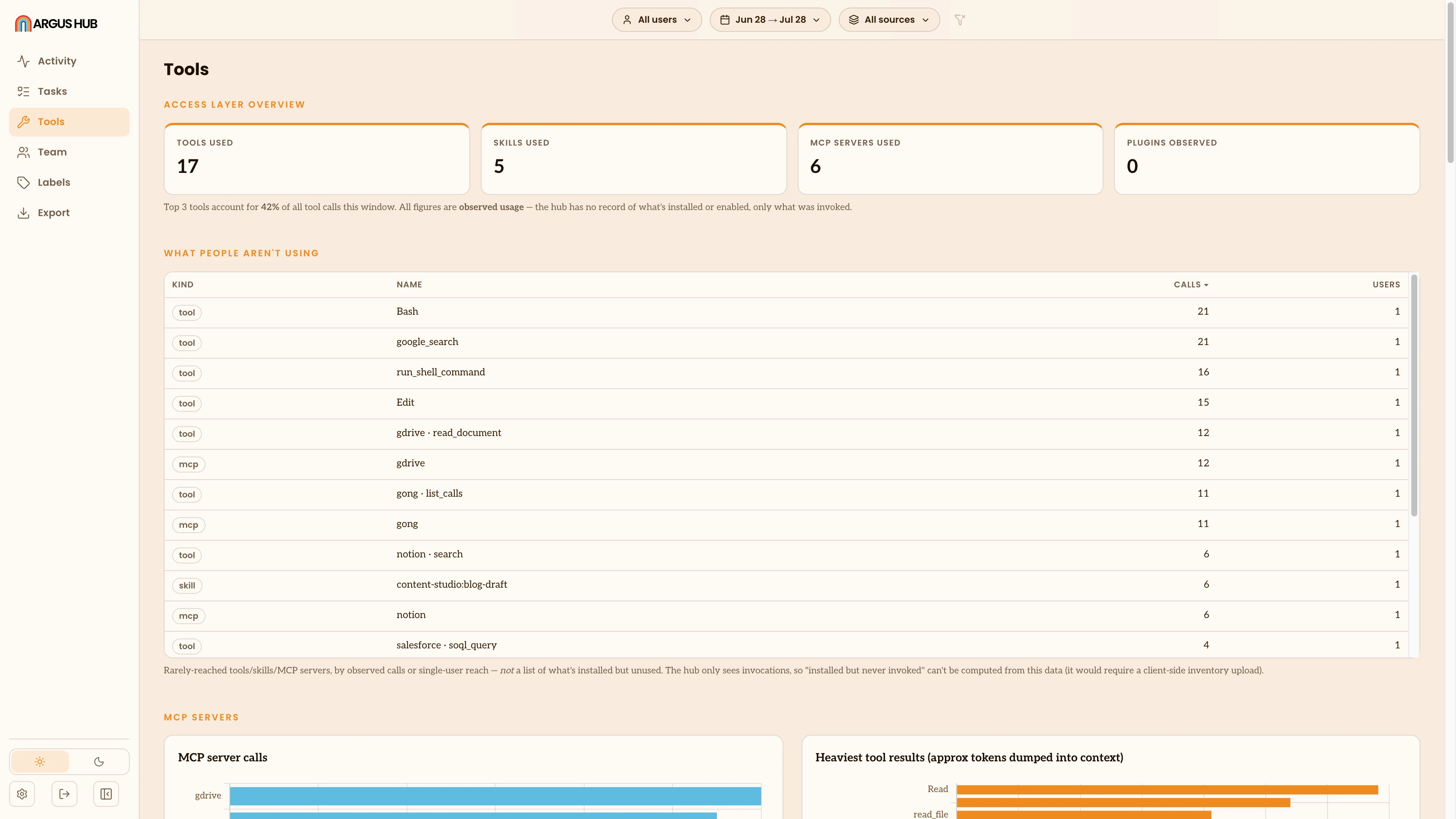This screenshot has height=819, width=1456.
Task: Switch to light theme sun toggle
Action: coord(39,762)
